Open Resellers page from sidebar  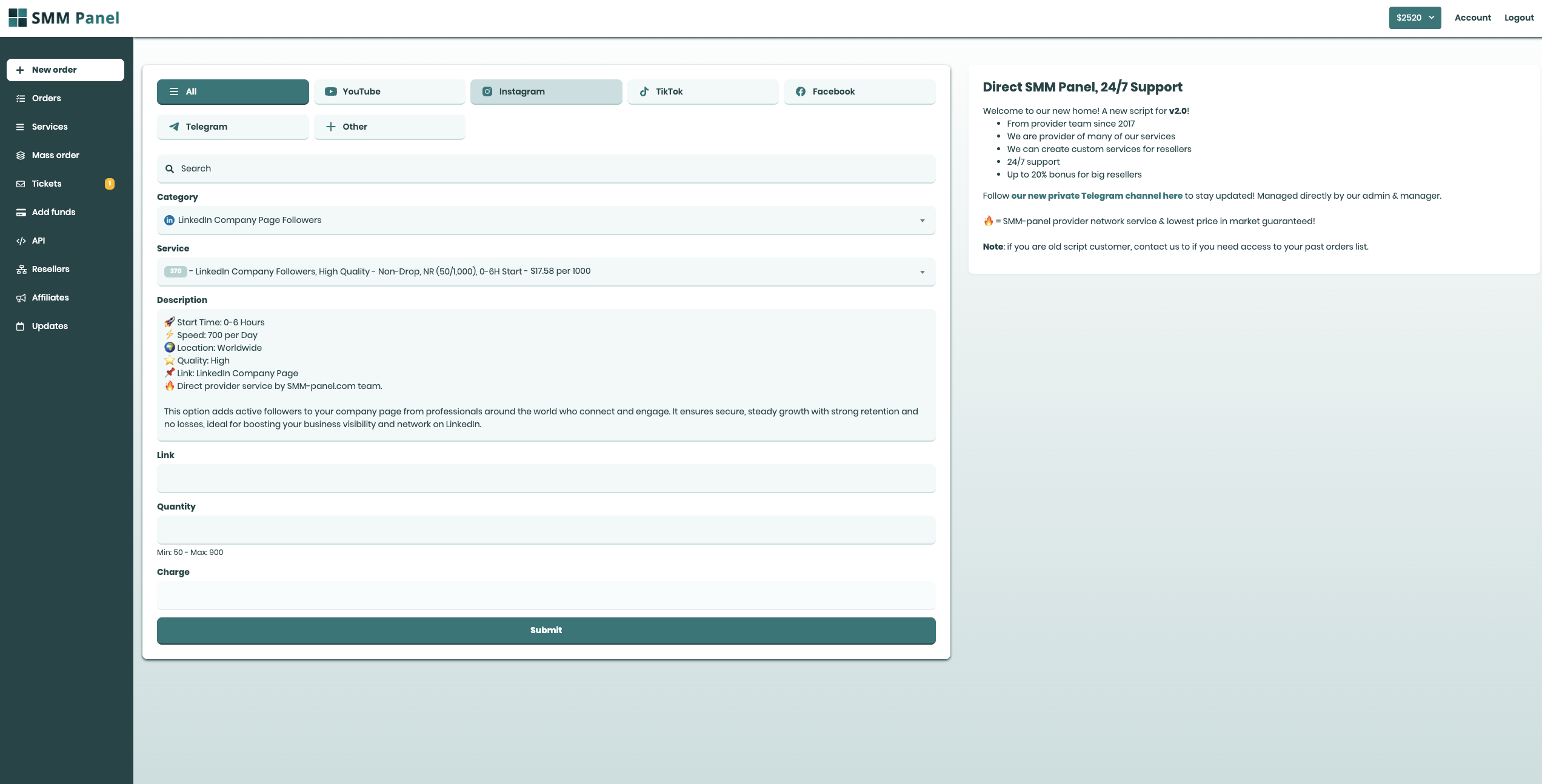tap(65, 269)
